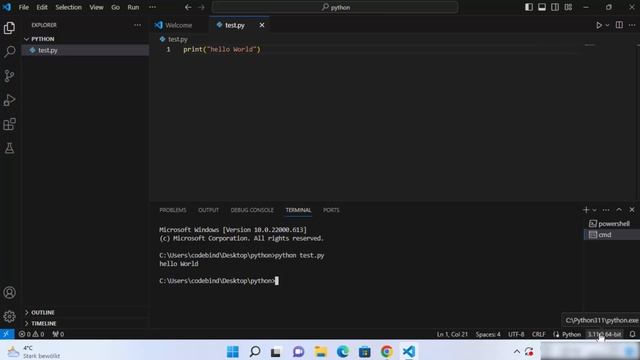Open the Explorer view in activity bar

(x=9, y=28)
